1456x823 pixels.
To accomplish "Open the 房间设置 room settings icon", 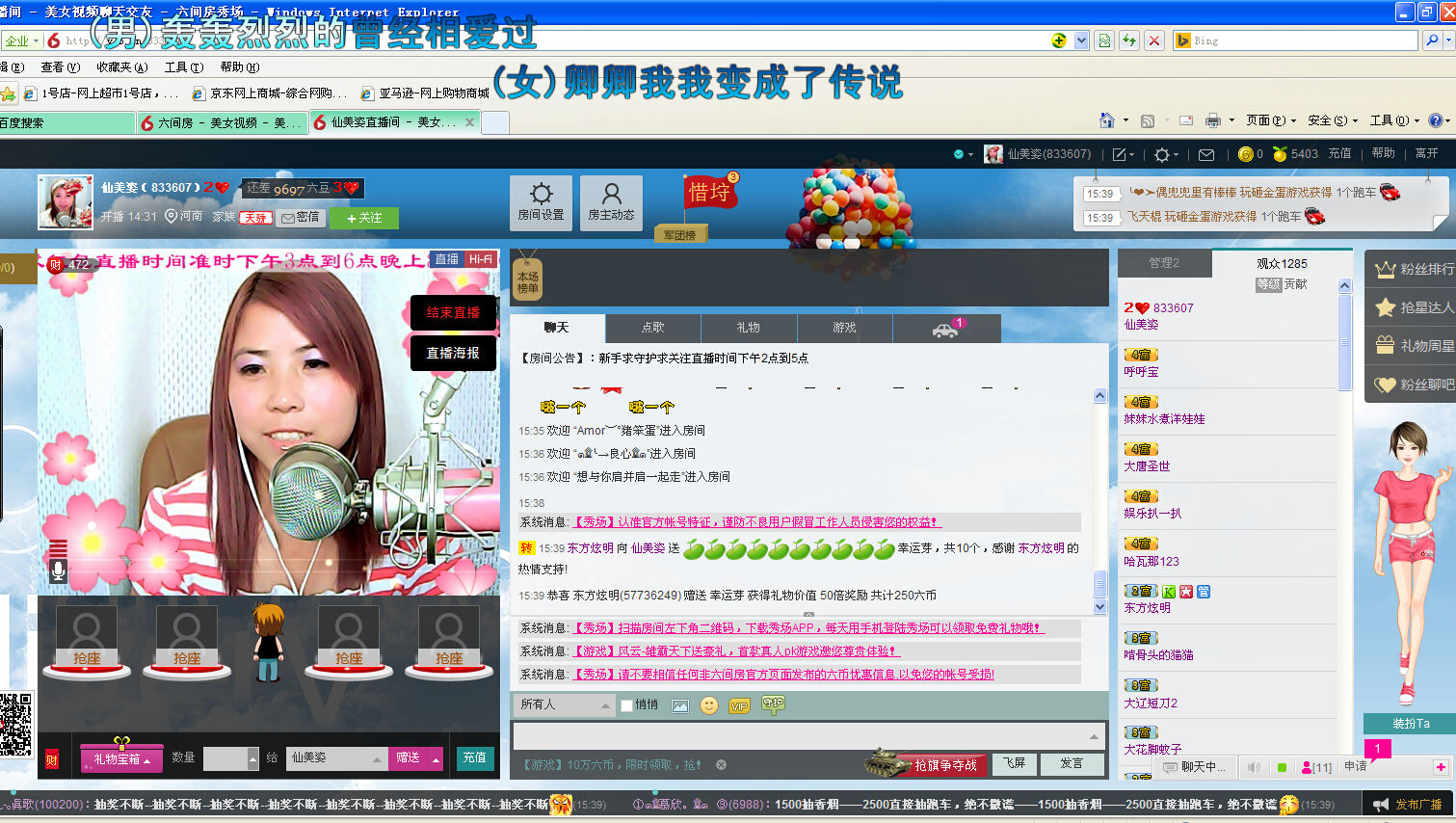I will coord(541,202).
